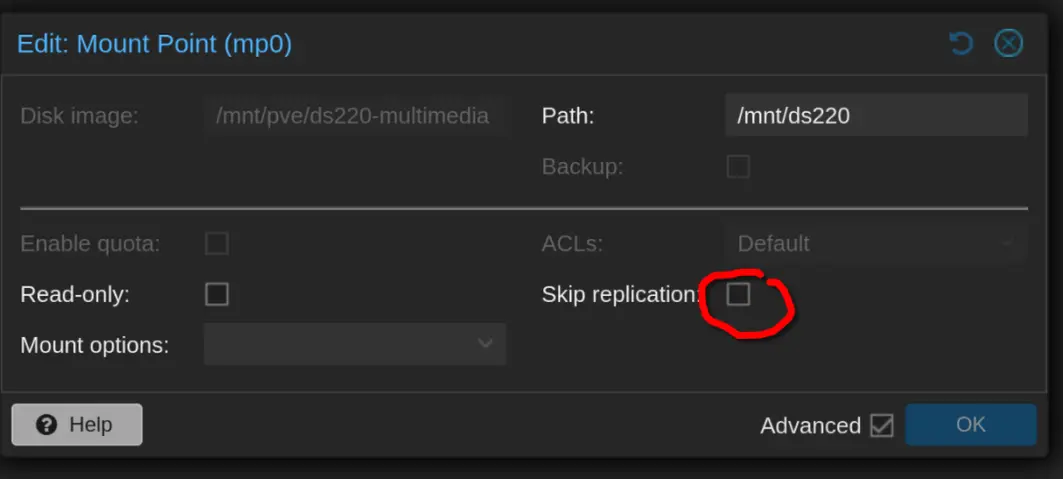
Task: Open Help for mount points
Action: coord(77,425)
